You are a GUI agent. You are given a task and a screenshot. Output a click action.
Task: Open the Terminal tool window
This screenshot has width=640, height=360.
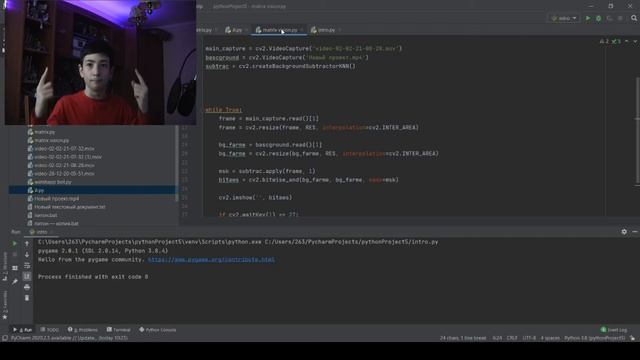[x=119, y=330]
